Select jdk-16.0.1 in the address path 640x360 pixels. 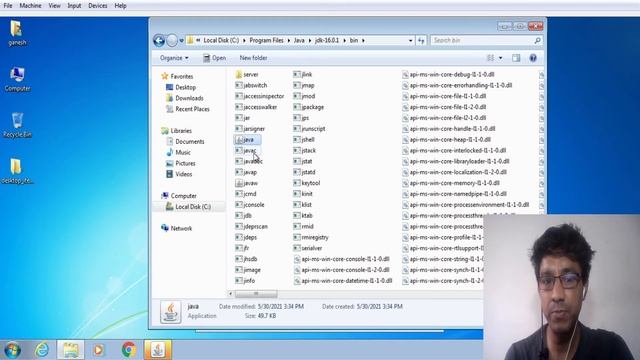click(x=327, y=40)
